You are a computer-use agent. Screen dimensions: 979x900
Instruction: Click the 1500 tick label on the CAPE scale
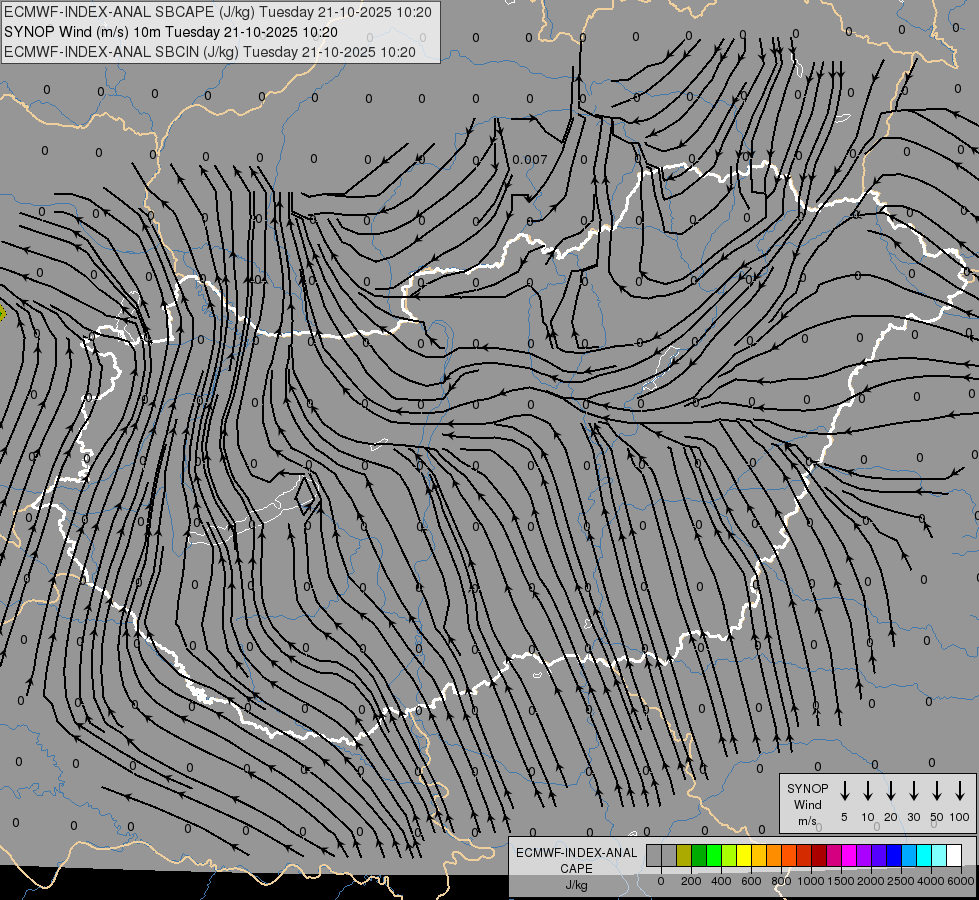841,881
